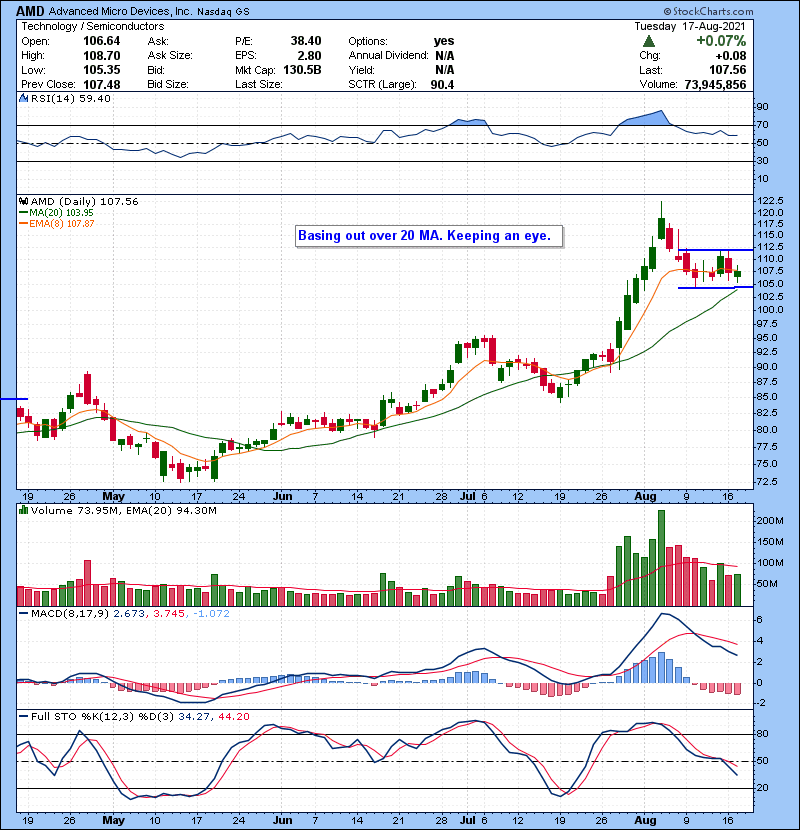Click the lower blue support line near 105

coord(715,287)
